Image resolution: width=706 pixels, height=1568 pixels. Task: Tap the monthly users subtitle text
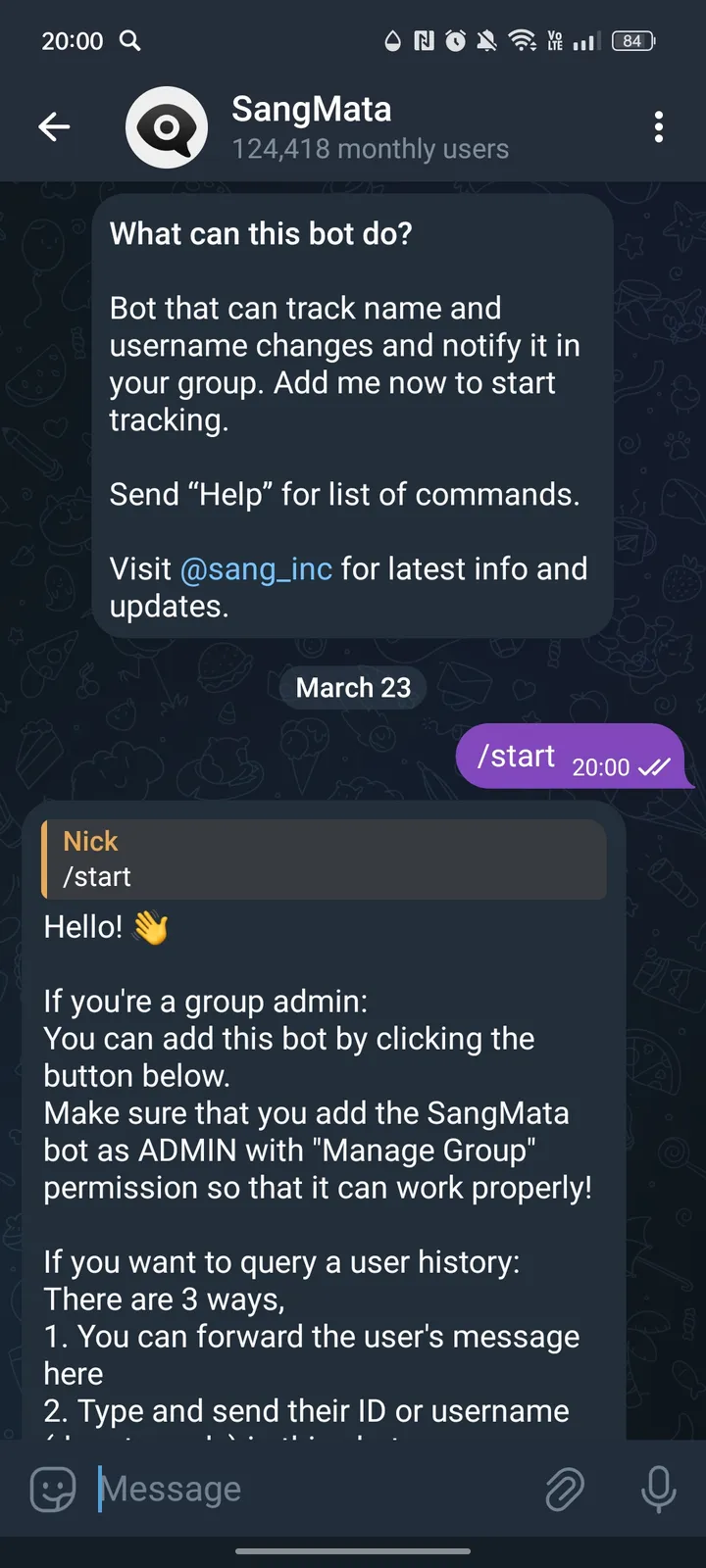pos(370,148)
